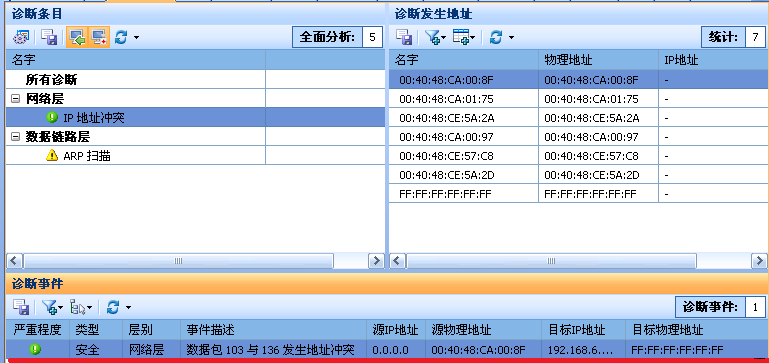The image size is (769, 363).
Task: Sort events by 严重程度 column
Action: coord(38,330)
